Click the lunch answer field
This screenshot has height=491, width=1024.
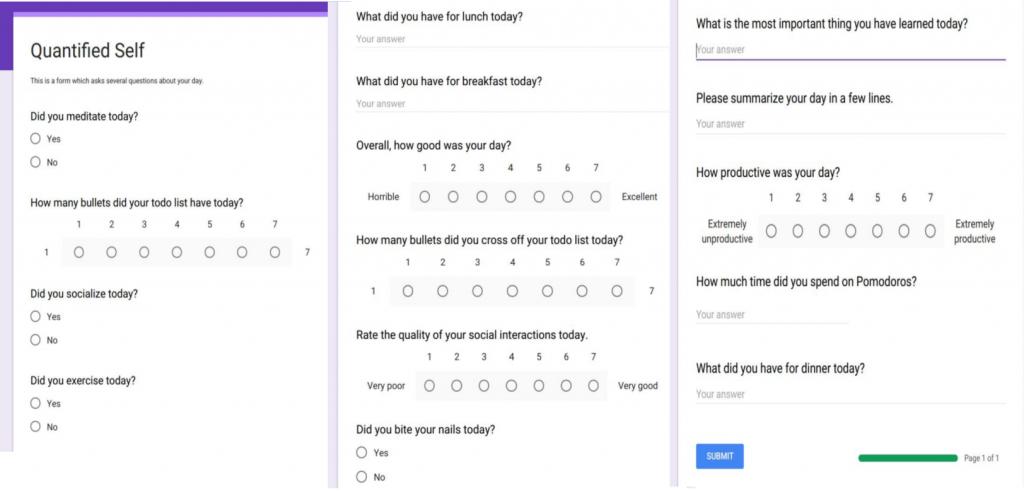(512, 39)
